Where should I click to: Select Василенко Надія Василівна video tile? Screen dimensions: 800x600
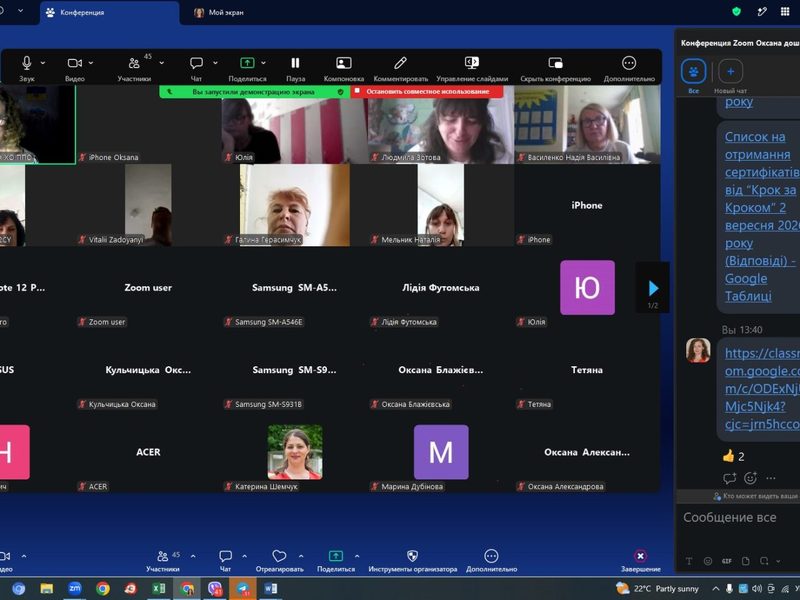tap(587, 124)
